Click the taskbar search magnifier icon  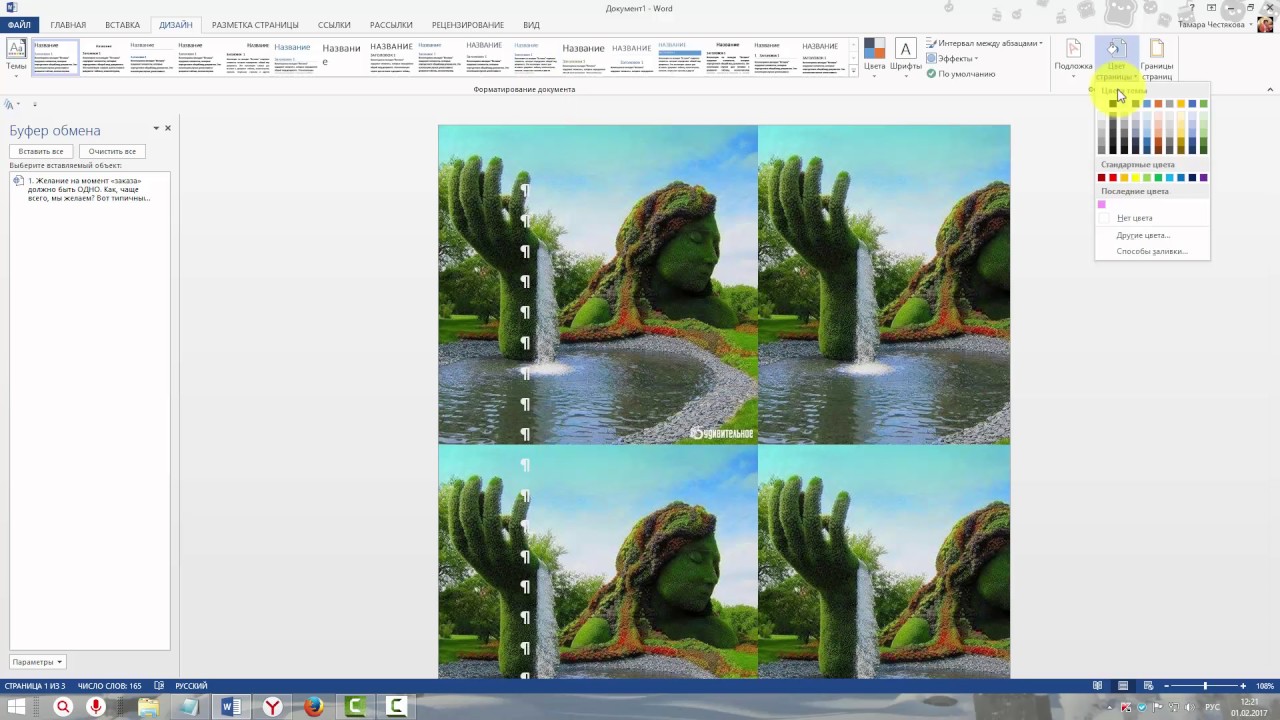(x=62, y=707)
